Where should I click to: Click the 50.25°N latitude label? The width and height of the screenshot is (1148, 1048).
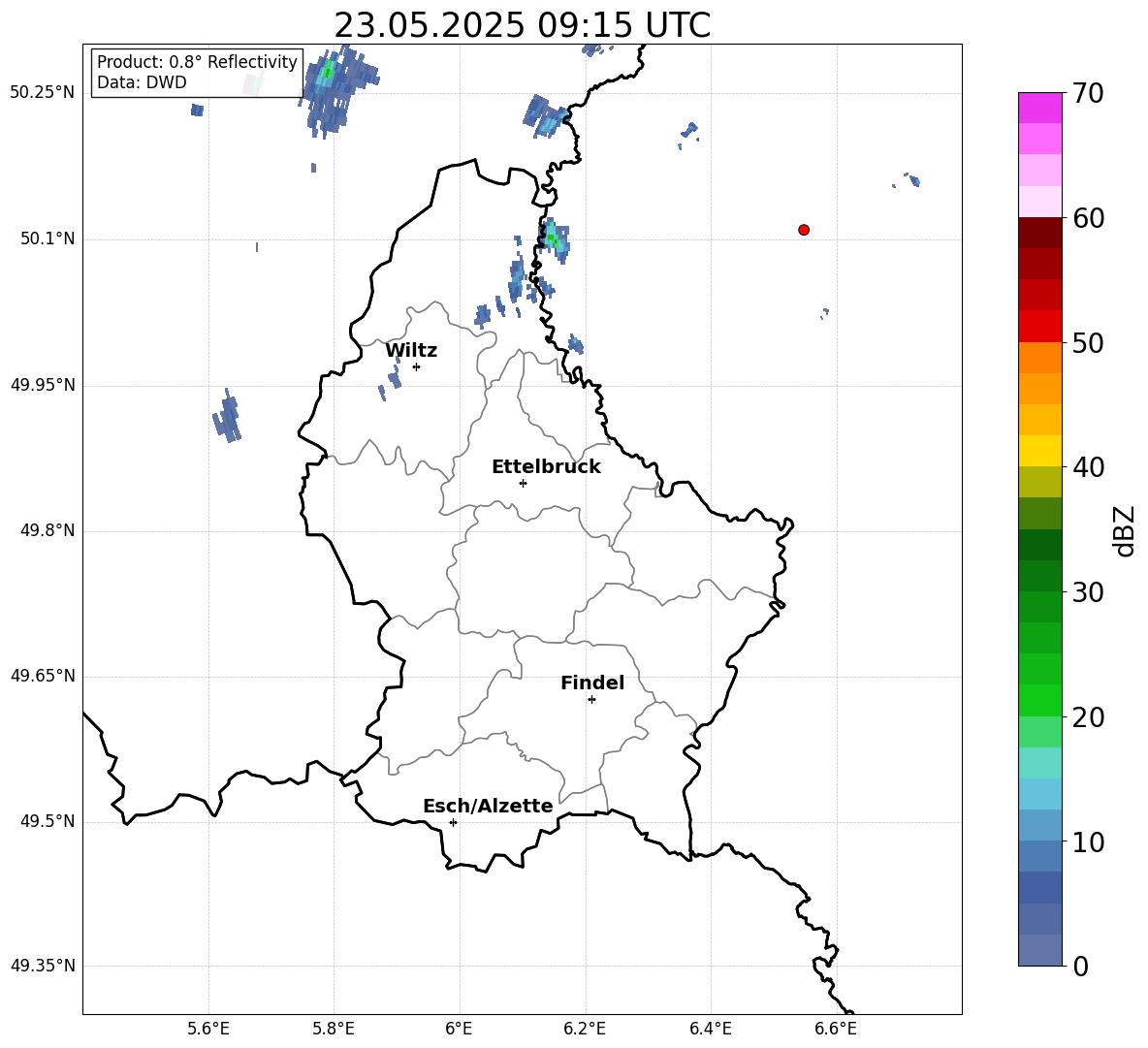point(43,93)
